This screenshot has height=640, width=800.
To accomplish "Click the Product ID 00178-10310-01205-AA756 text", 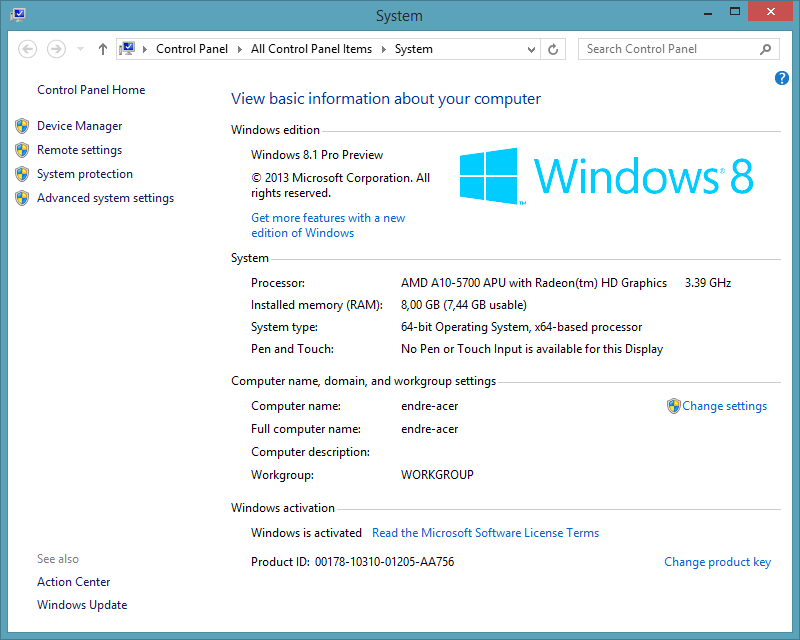I will click(x=353, y=562).
